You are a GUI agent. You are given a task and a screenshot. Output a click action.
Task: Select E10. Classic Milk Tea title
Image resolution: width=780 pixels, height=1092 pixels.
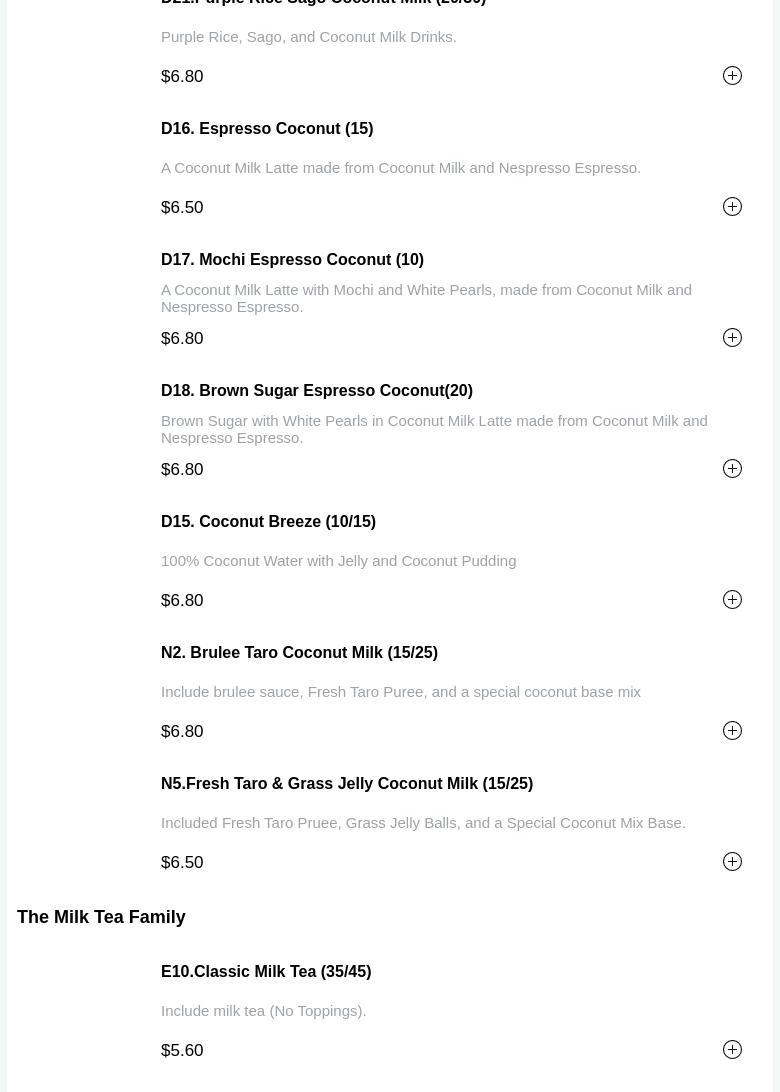(265, 972)
